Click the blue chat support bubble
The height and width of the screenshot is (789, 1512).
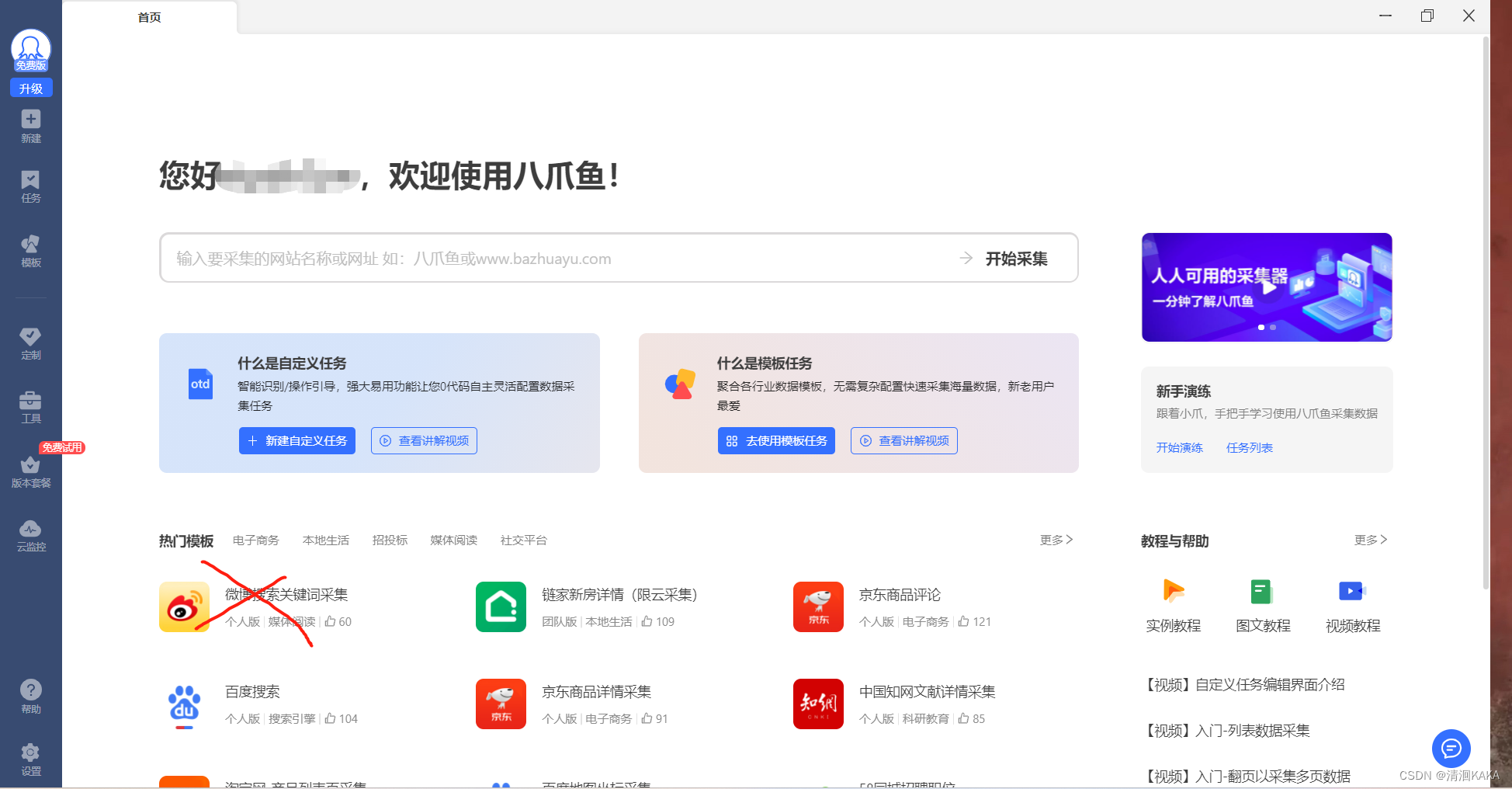pos(1451,749)
